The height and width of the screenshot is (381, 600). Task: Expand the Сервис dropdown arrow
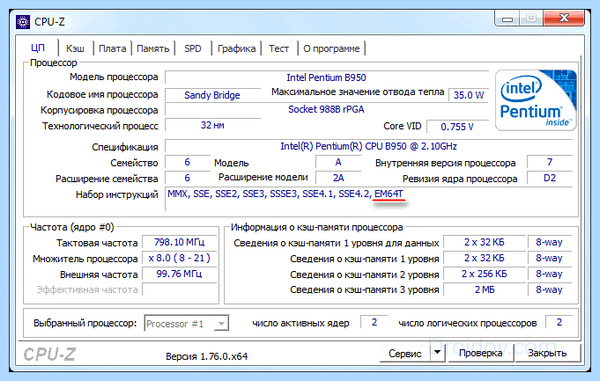pos(437,353)
